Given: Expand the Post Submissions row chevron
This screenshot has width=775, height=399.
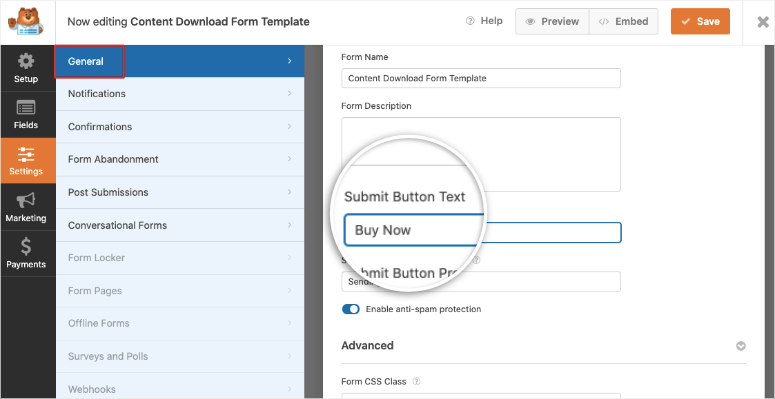Looking at the screenshot, I should [x=290, y=192].
